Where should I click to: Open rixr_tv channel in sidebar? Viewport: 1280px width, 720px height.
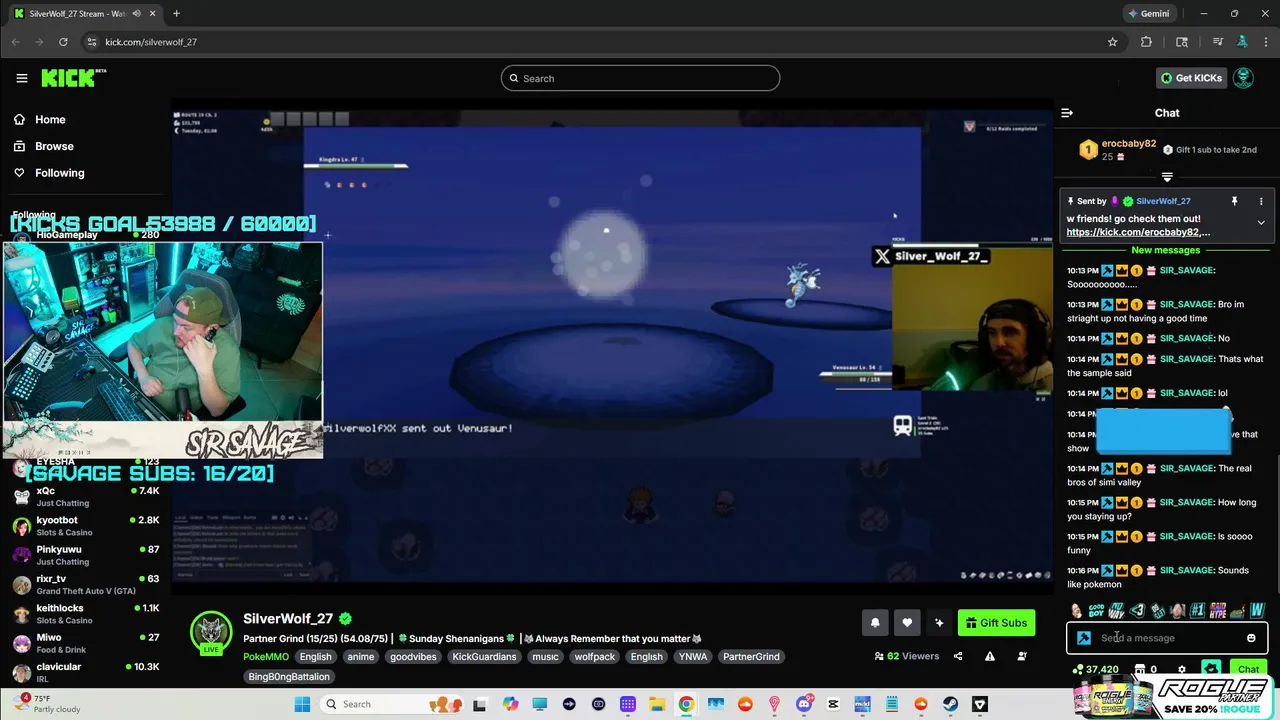click(85, 584)
